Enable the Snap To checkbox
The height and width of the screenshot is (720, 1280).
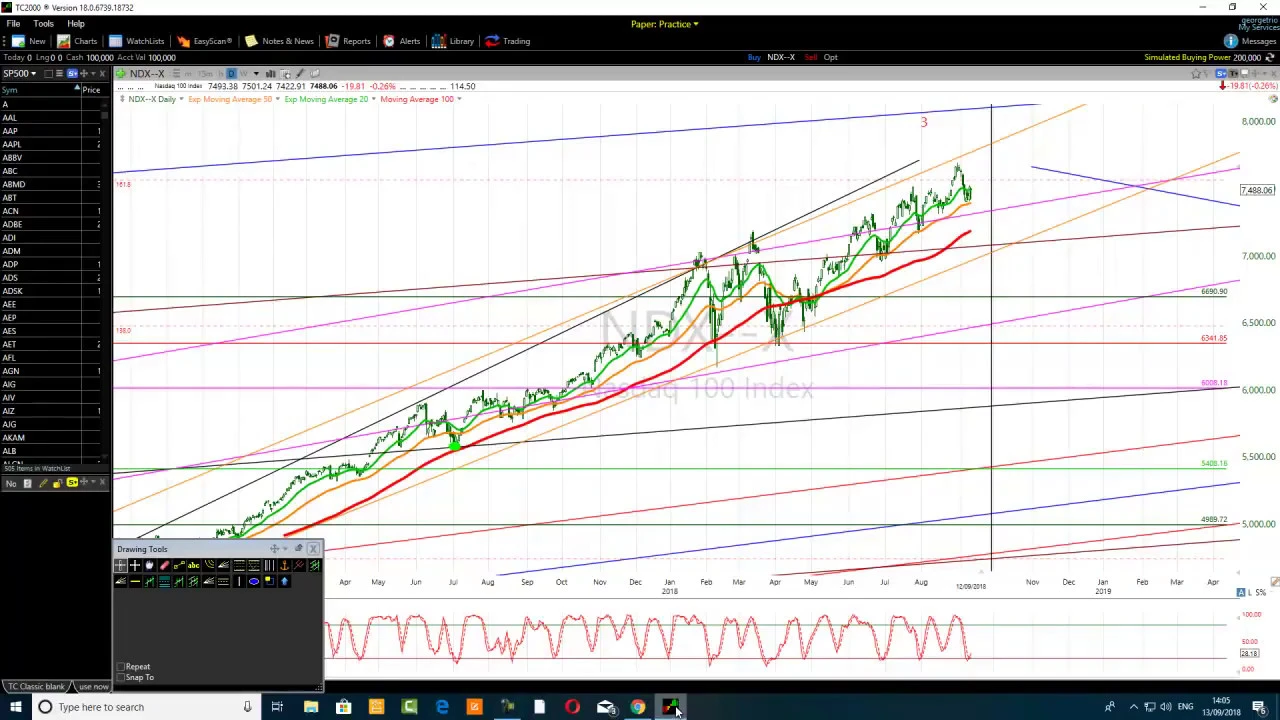pos(121,677)
